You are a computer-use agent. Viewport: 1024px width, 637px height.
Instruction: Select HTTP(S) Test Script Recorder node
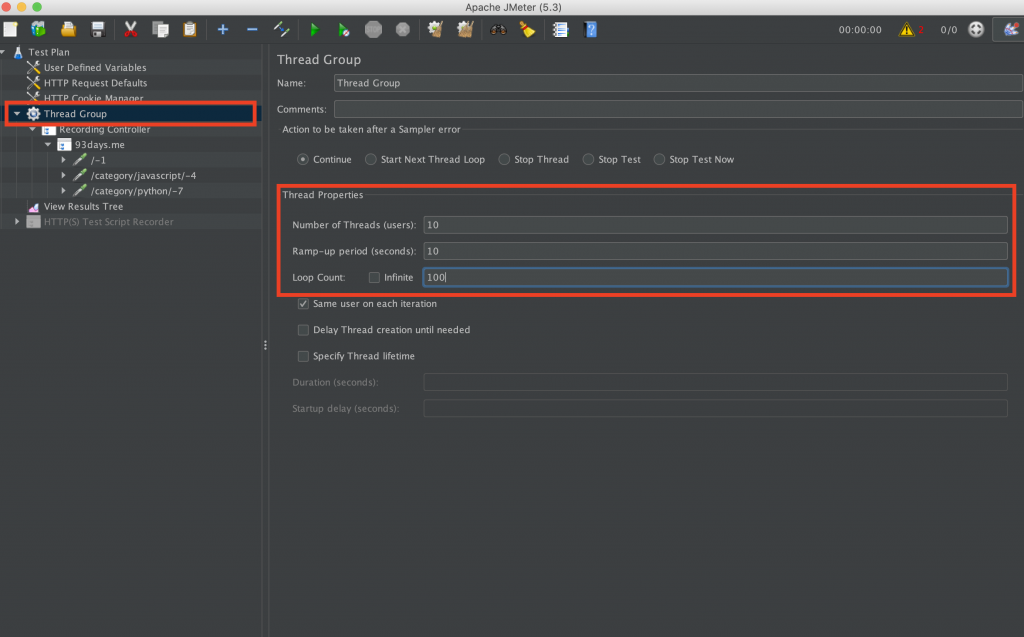[108, 222]
